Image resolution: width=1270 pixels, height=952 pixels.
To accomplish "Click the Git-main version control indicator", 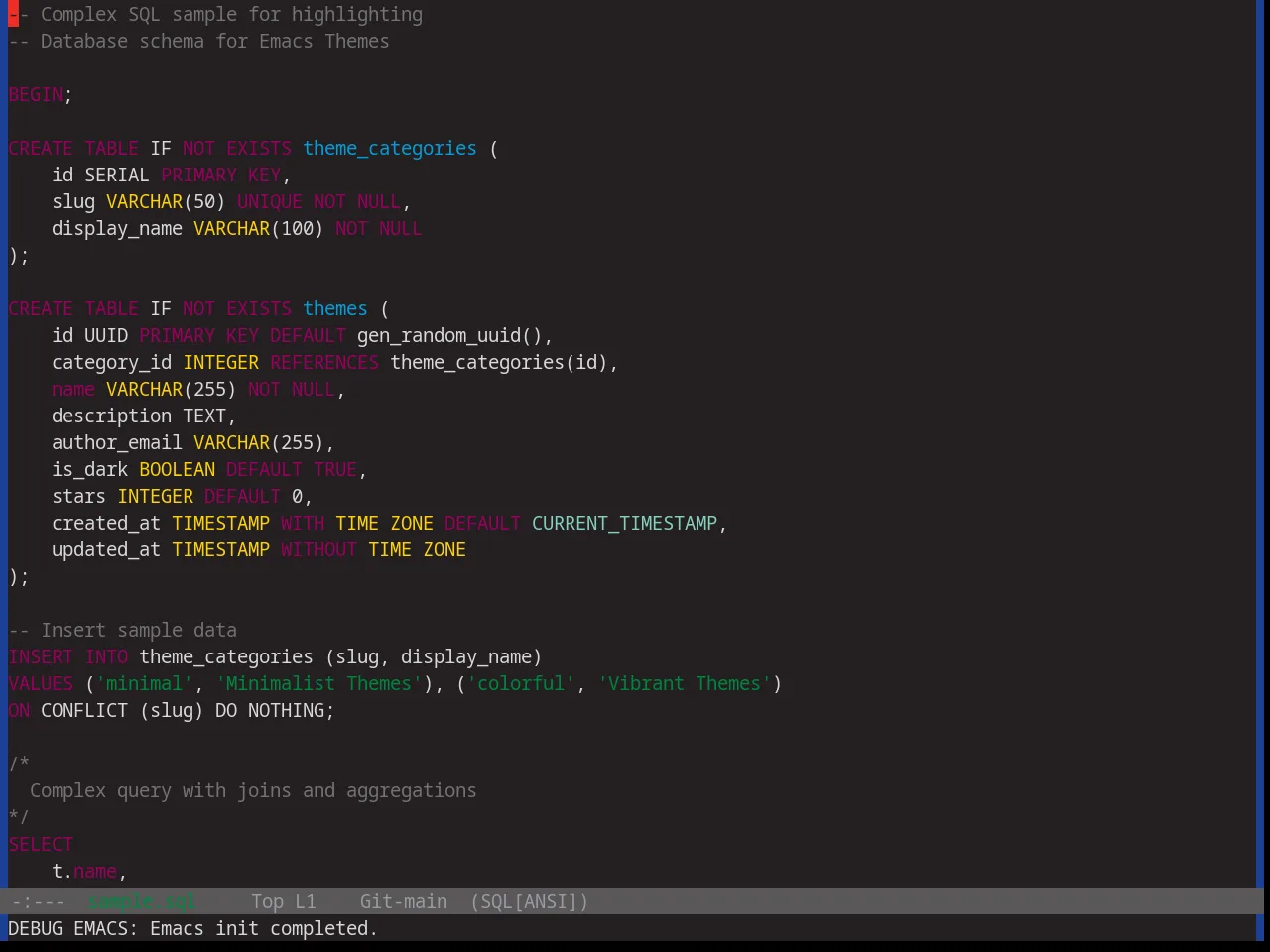I will click(403, 901).
